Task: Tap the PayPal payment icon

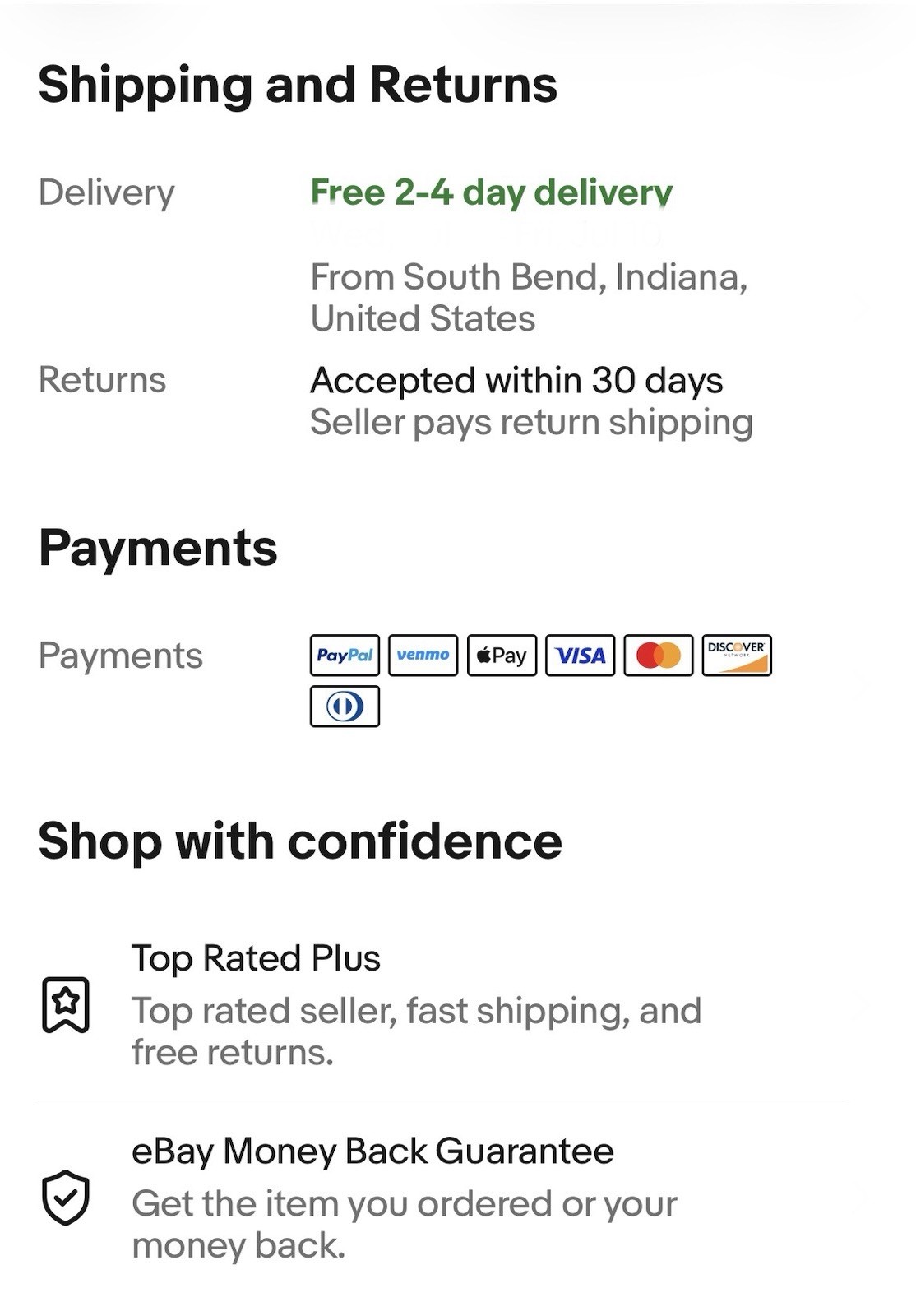Action: pos(345,655)
